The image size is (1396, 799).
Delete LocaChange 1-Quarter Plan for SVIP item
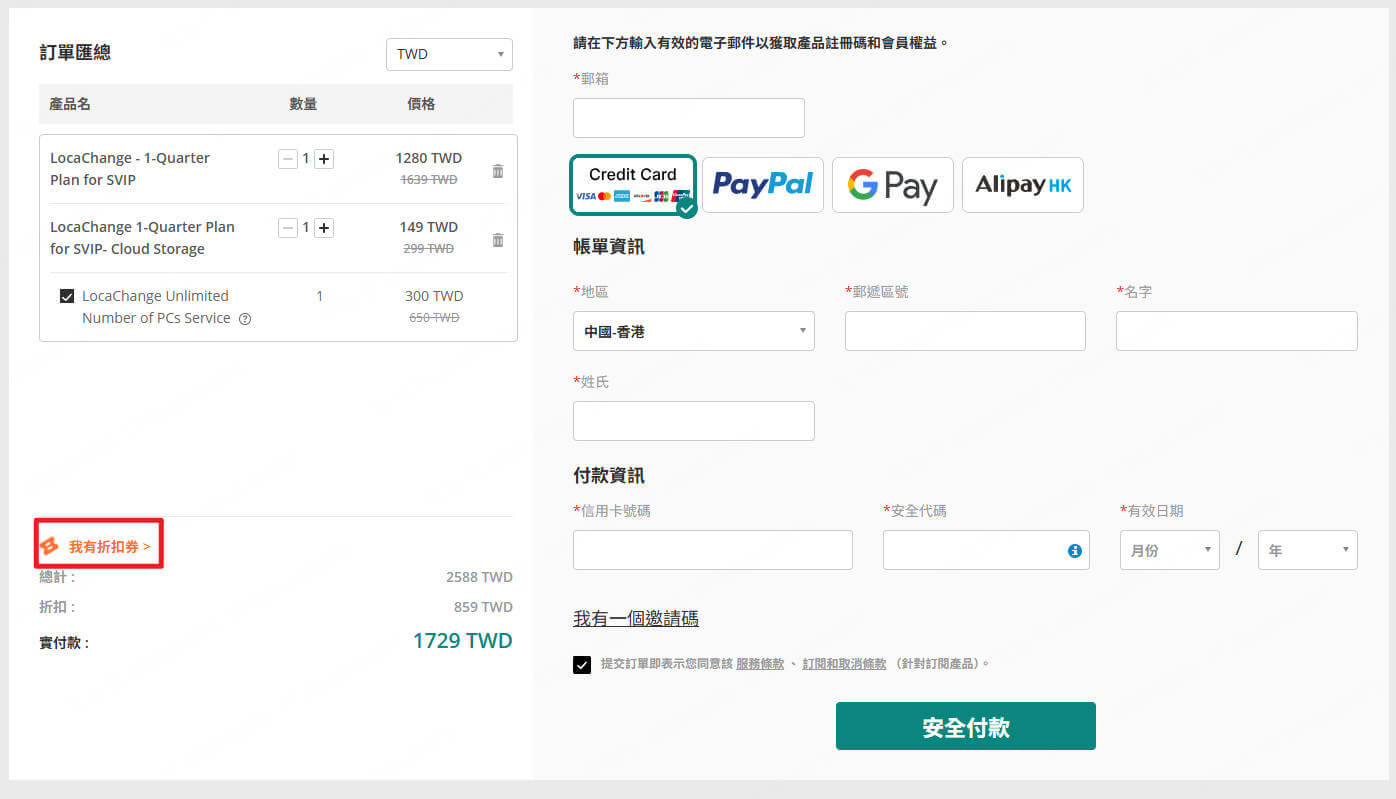[498, 171]
